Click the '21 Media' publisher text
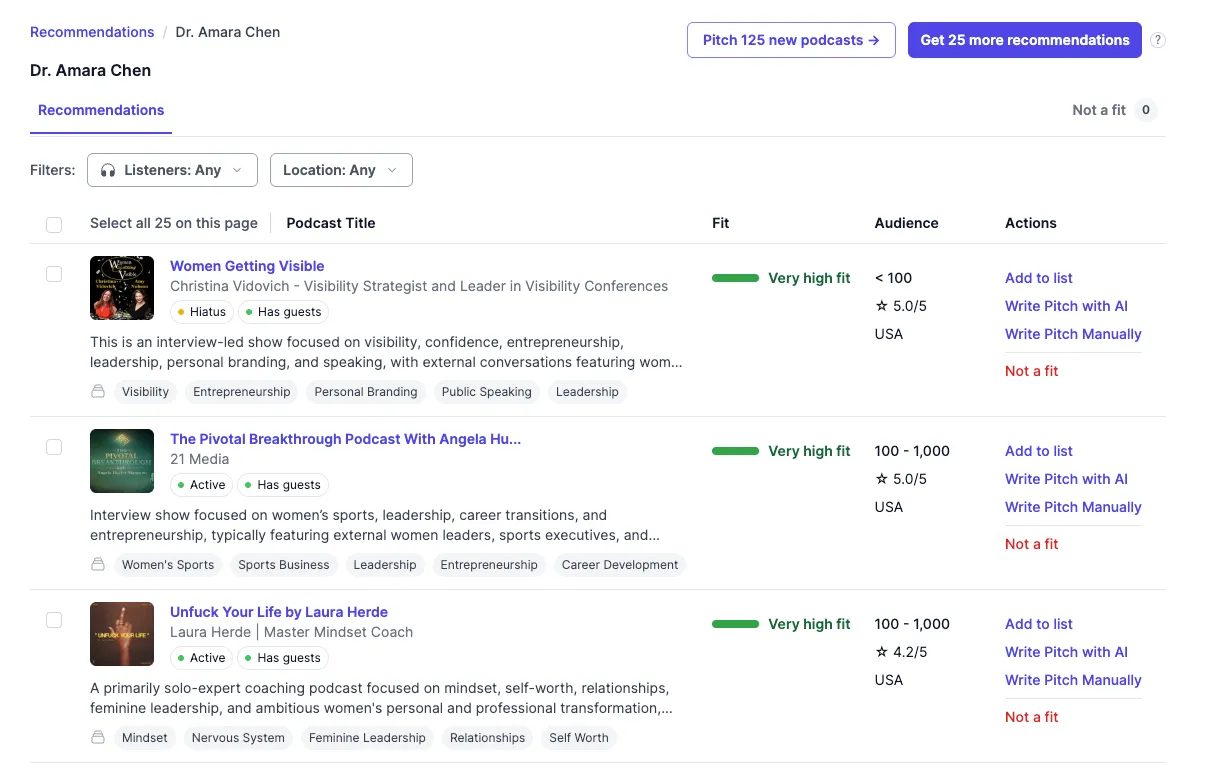1220x771 pixels. [x=200, y=459]
